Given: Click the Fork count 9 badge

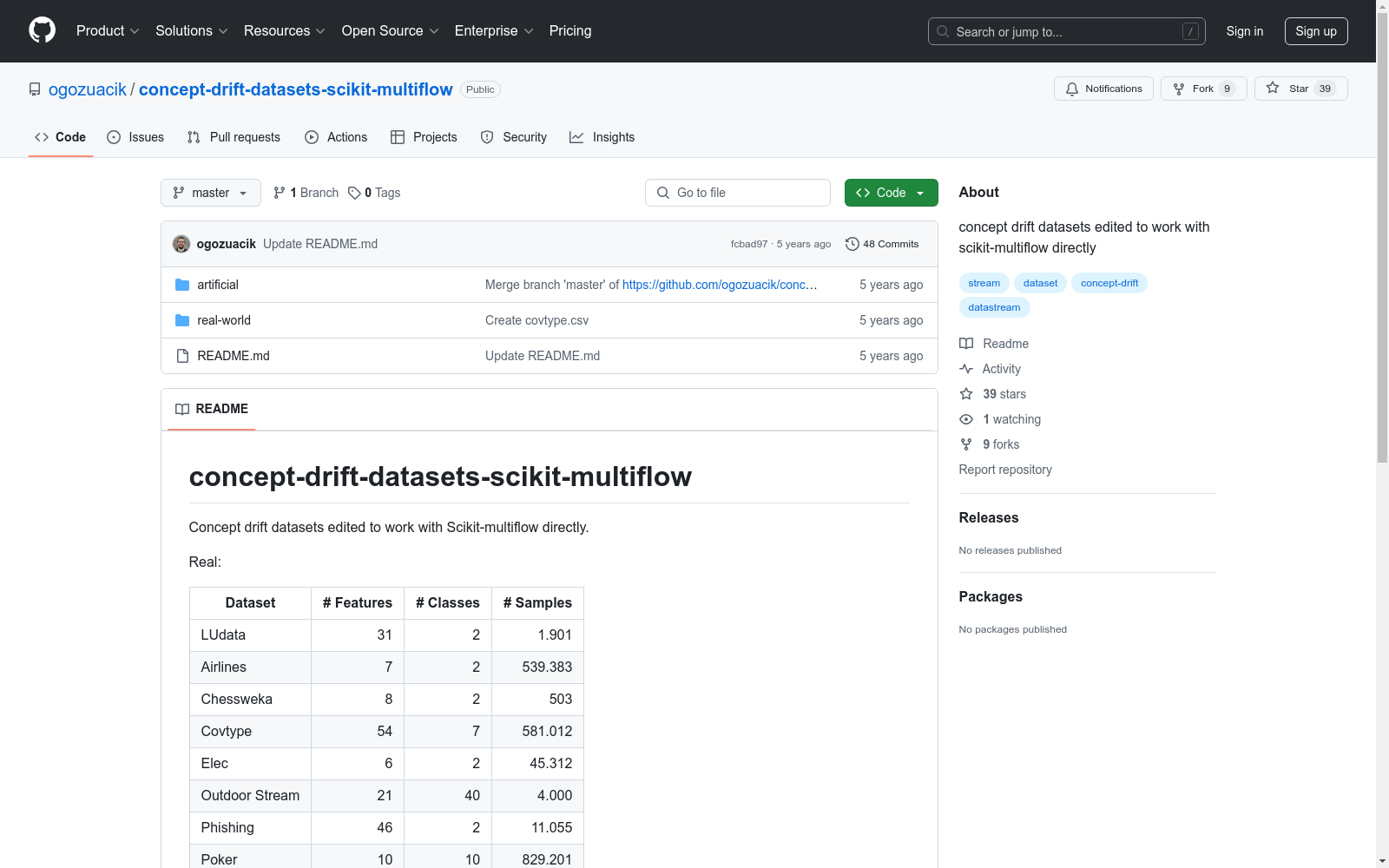Looking at the screenshot, I should (x=1227, y=89).
